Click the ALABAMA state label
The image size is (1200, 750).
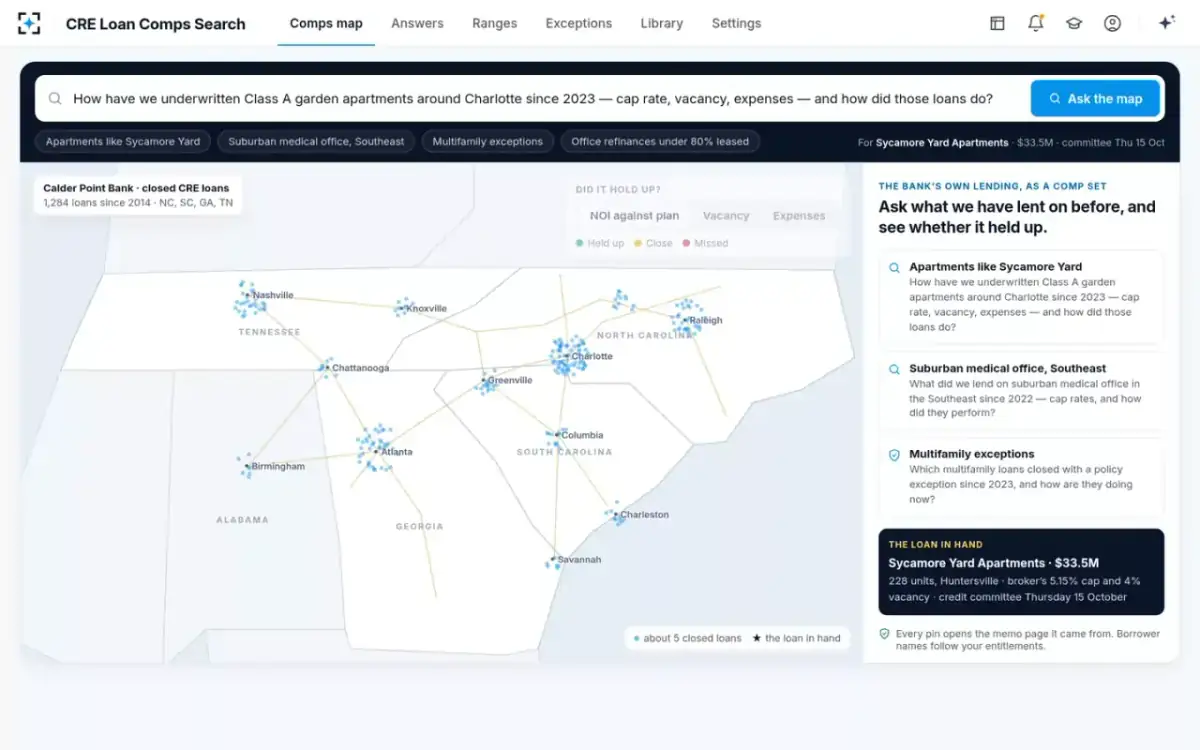[242, 520]
